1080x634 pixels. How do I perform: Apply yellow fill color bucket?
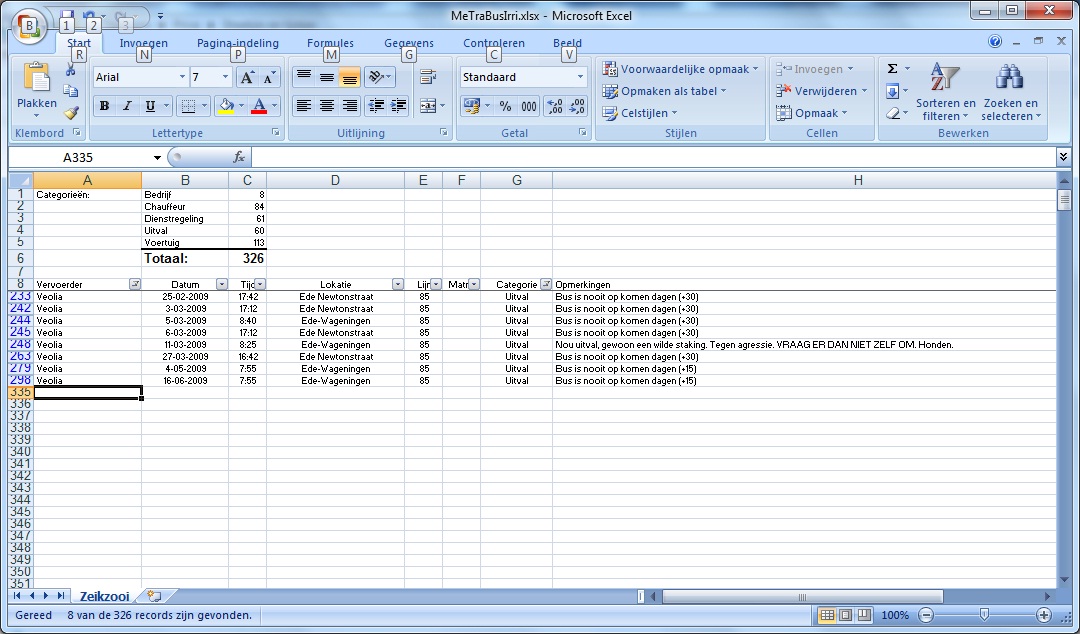[226, 106]
